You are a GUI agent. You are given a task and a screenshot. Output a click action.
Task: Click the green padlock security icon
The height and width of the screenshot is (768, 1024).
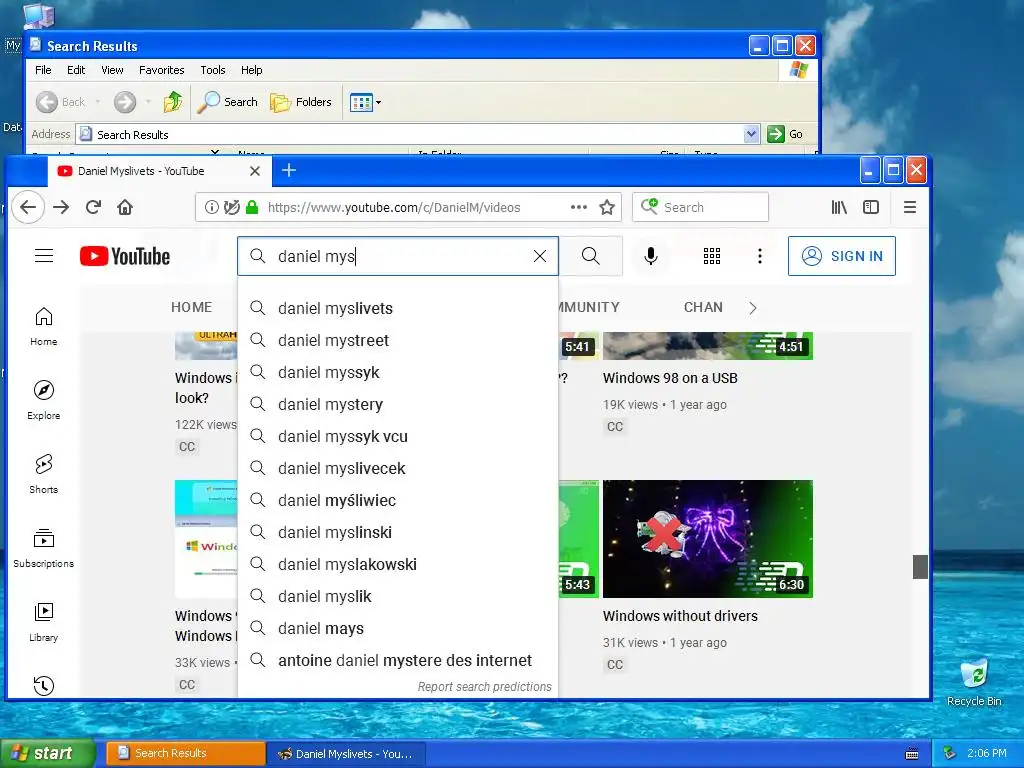coord(251,207)
